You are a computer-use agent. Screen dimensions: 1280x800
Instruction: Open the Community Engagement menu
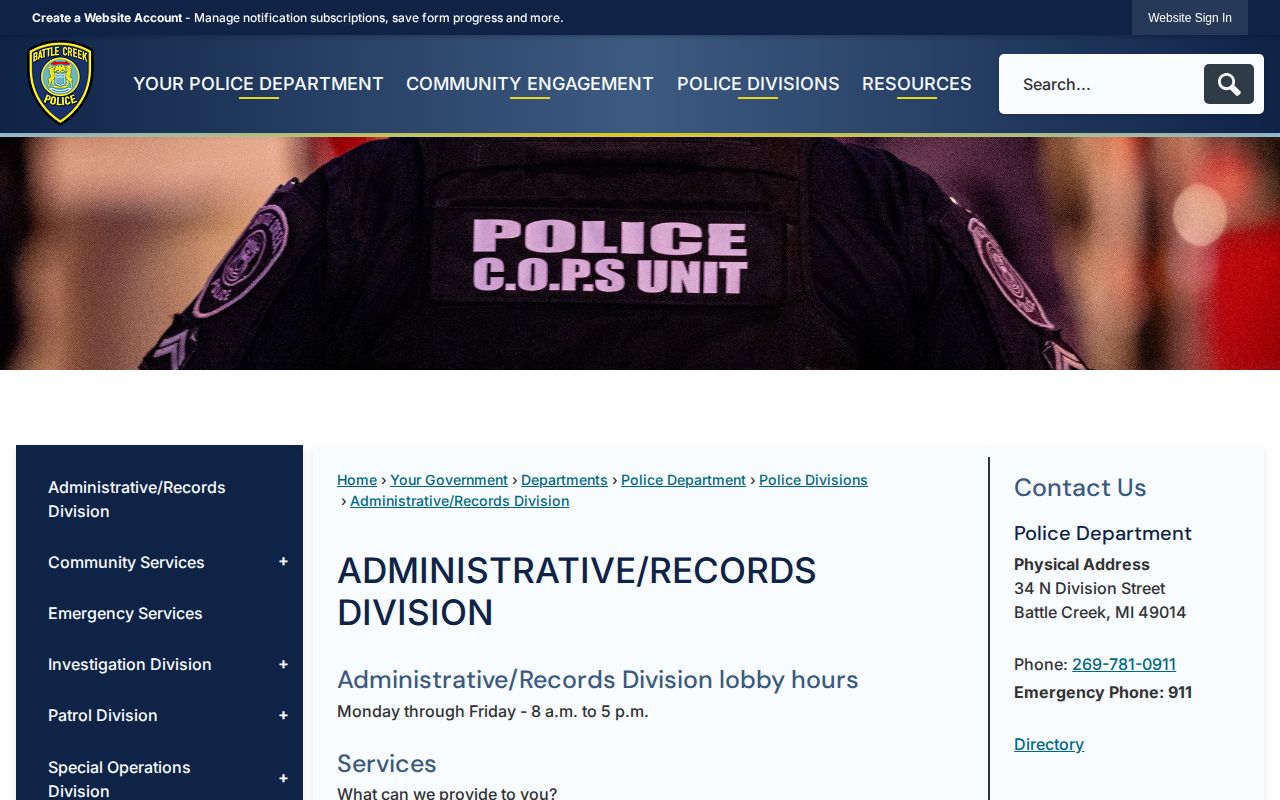tap(530, 84)
